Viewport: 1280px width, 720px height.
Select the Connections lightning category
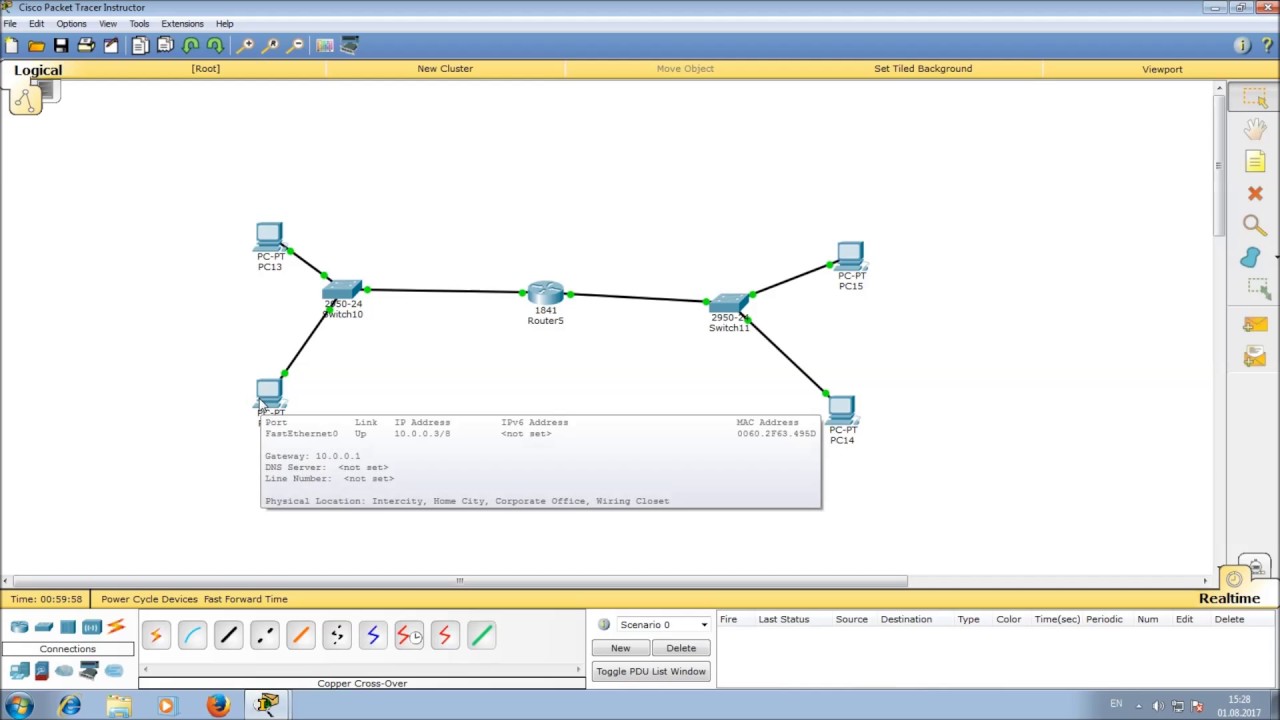point(116,627)
